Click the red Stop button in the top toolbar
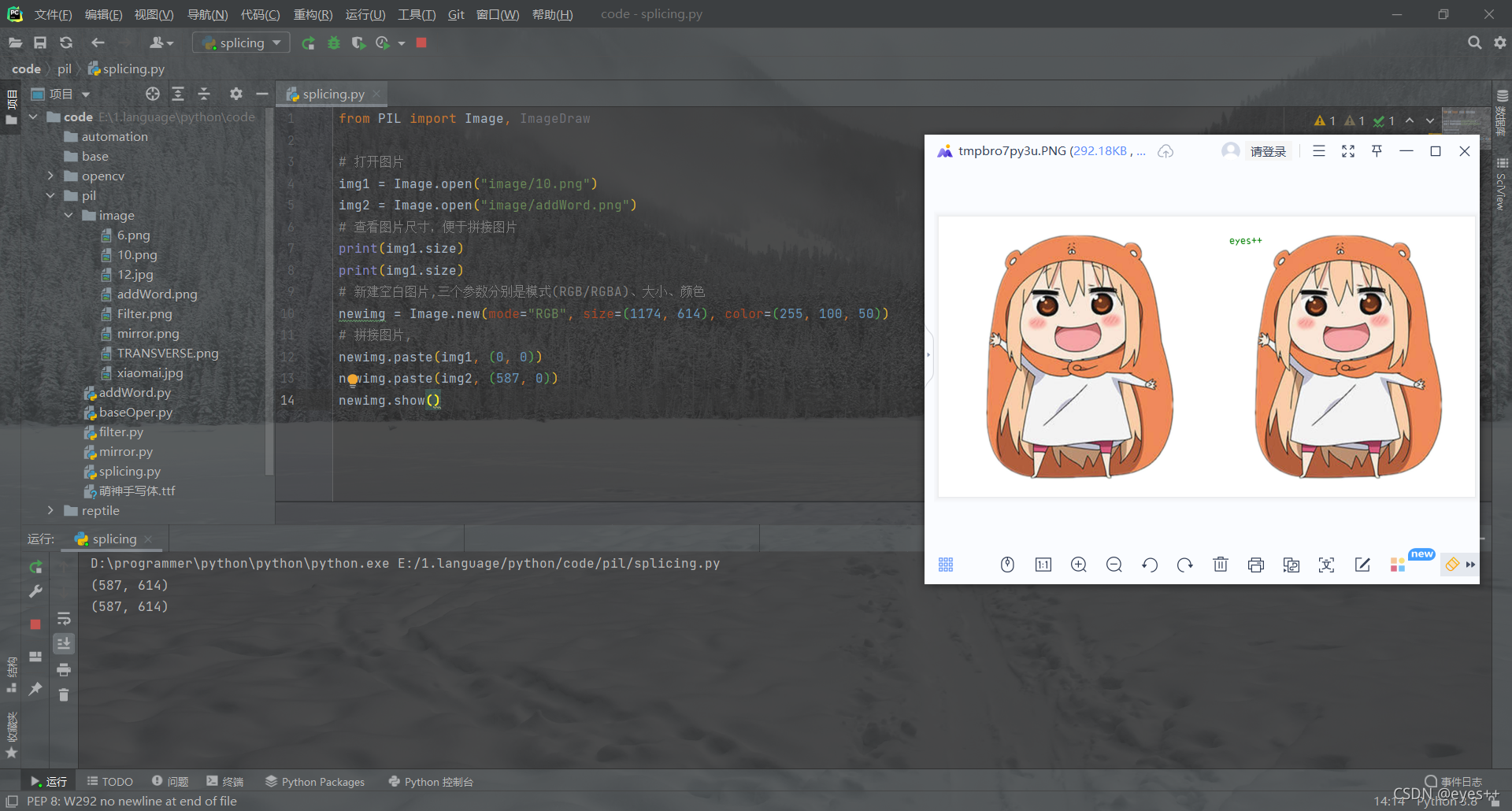This screenshot has height=811, width=1512. (421, 43)
